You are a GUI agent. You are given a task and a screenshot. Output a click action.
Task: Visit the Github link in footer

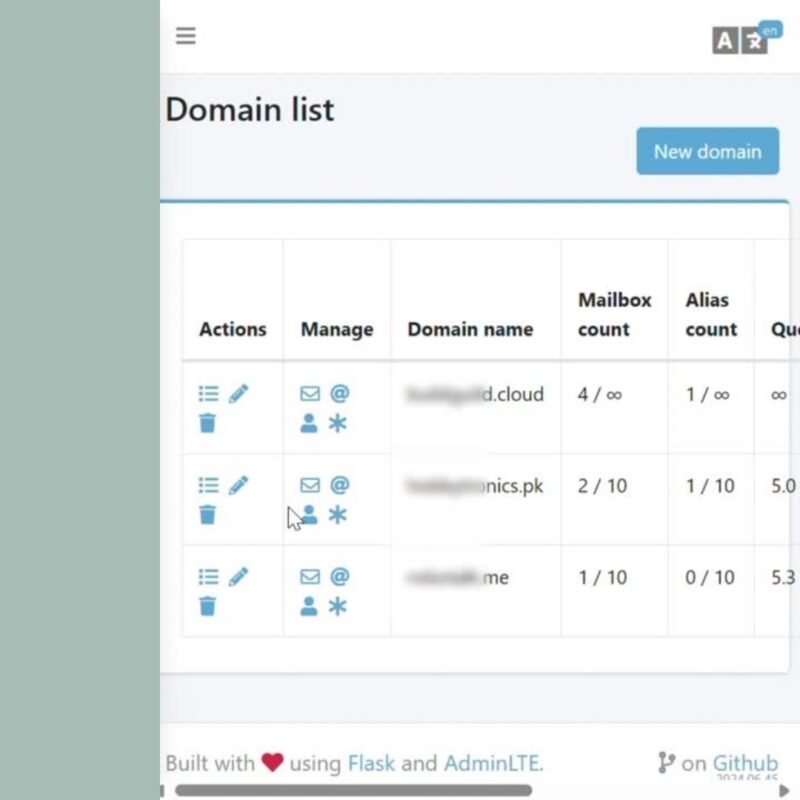745,764
